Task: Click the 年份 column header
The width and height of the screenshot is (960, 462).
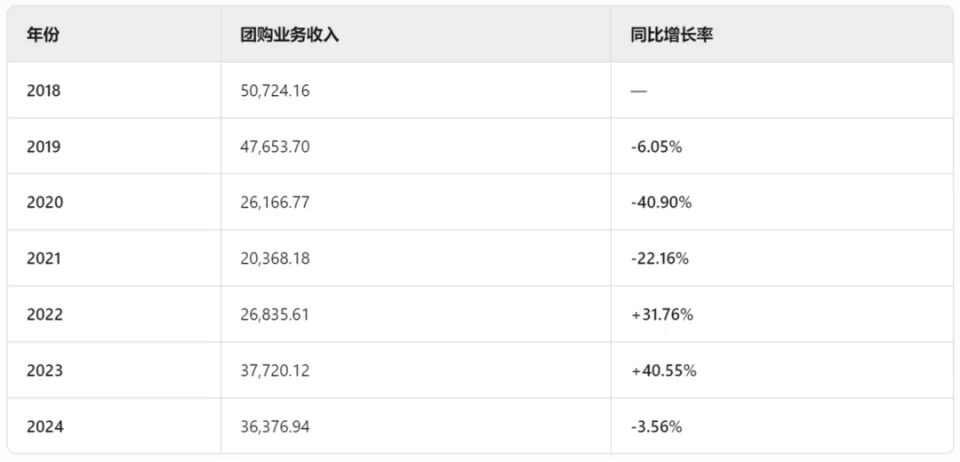Action: click(x=43, y=35)
